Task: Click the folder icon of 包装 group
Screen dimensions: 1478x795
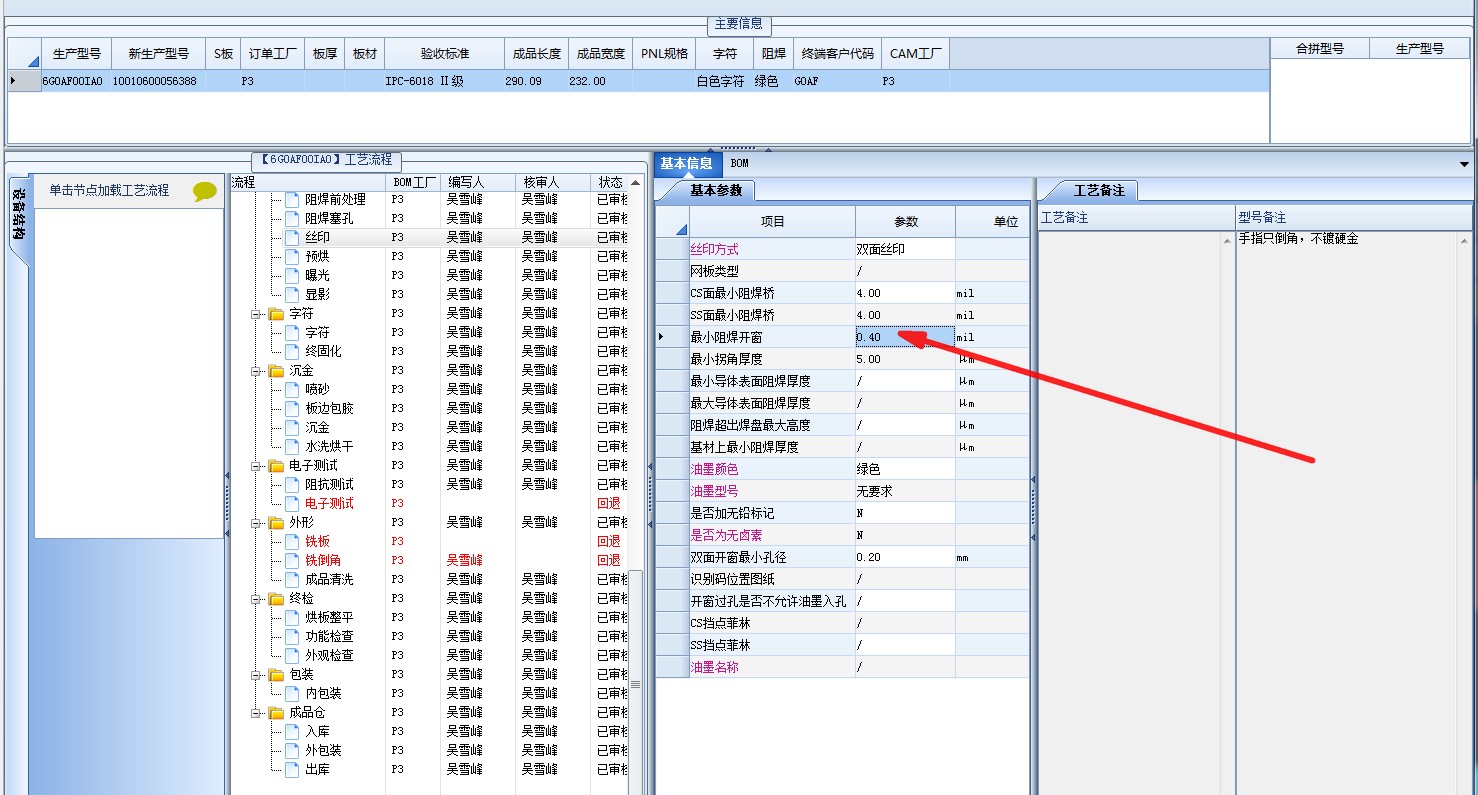Action: (276, 674)
